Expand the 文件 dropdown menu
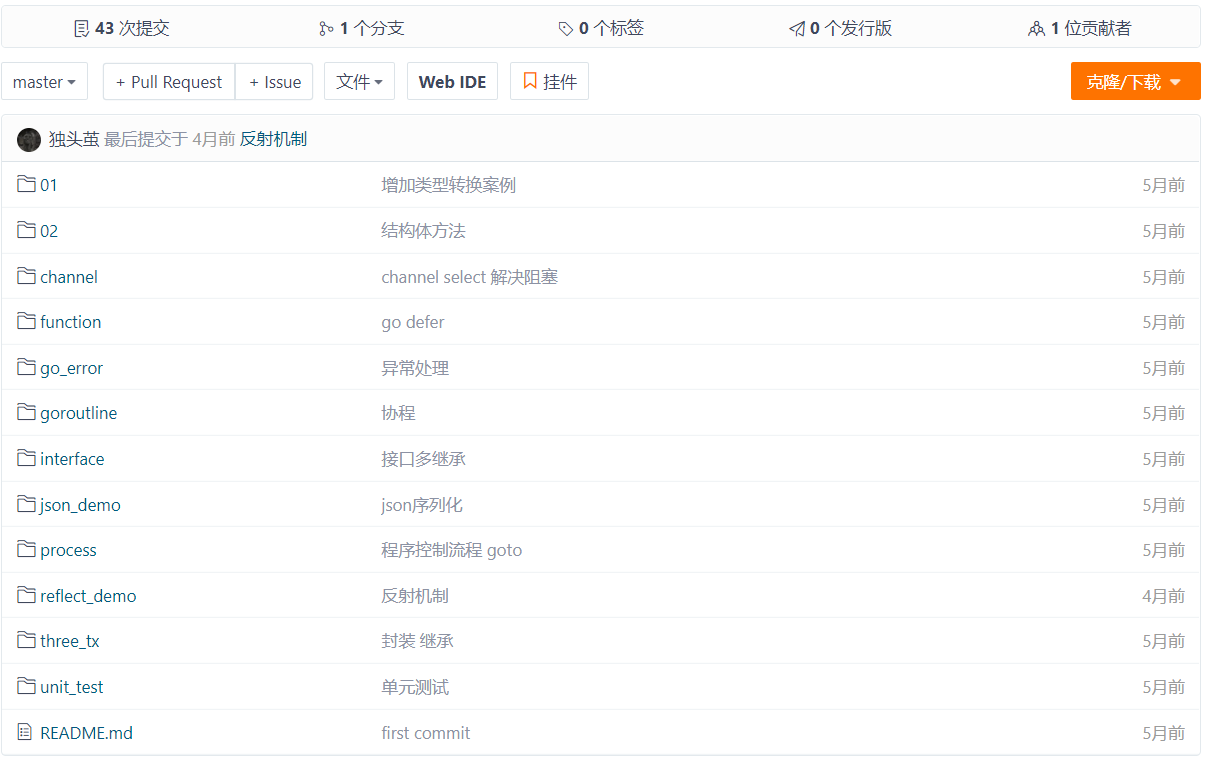1209x768 pixels. point(359,82)
